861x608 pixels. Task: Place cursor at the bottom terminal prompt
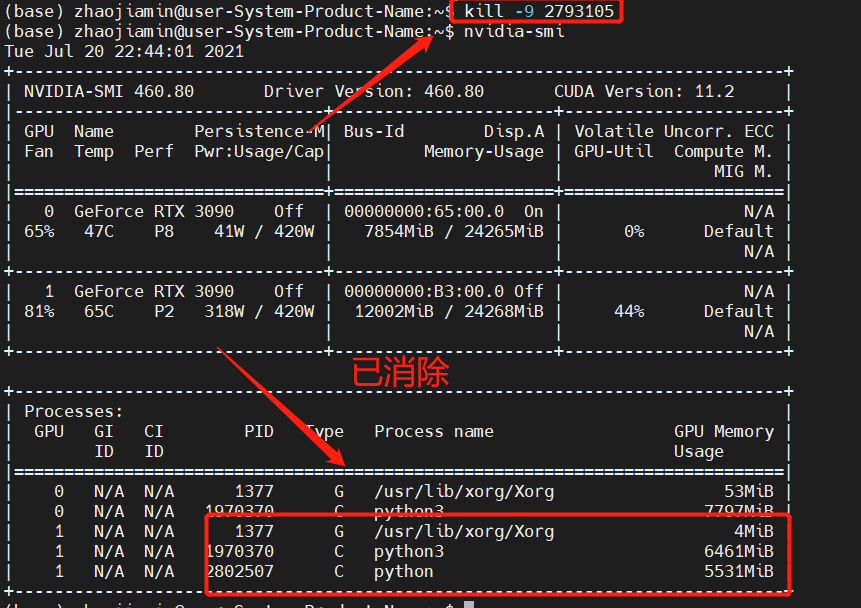pyautogui.click(x=469, y=604)
